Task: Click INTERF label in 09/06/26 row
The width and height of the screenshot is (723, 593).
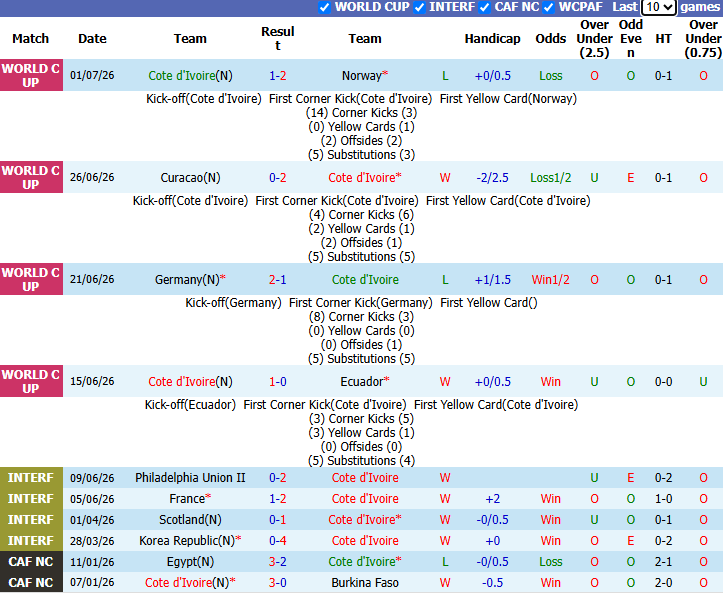Action: (x=31, y=478)
